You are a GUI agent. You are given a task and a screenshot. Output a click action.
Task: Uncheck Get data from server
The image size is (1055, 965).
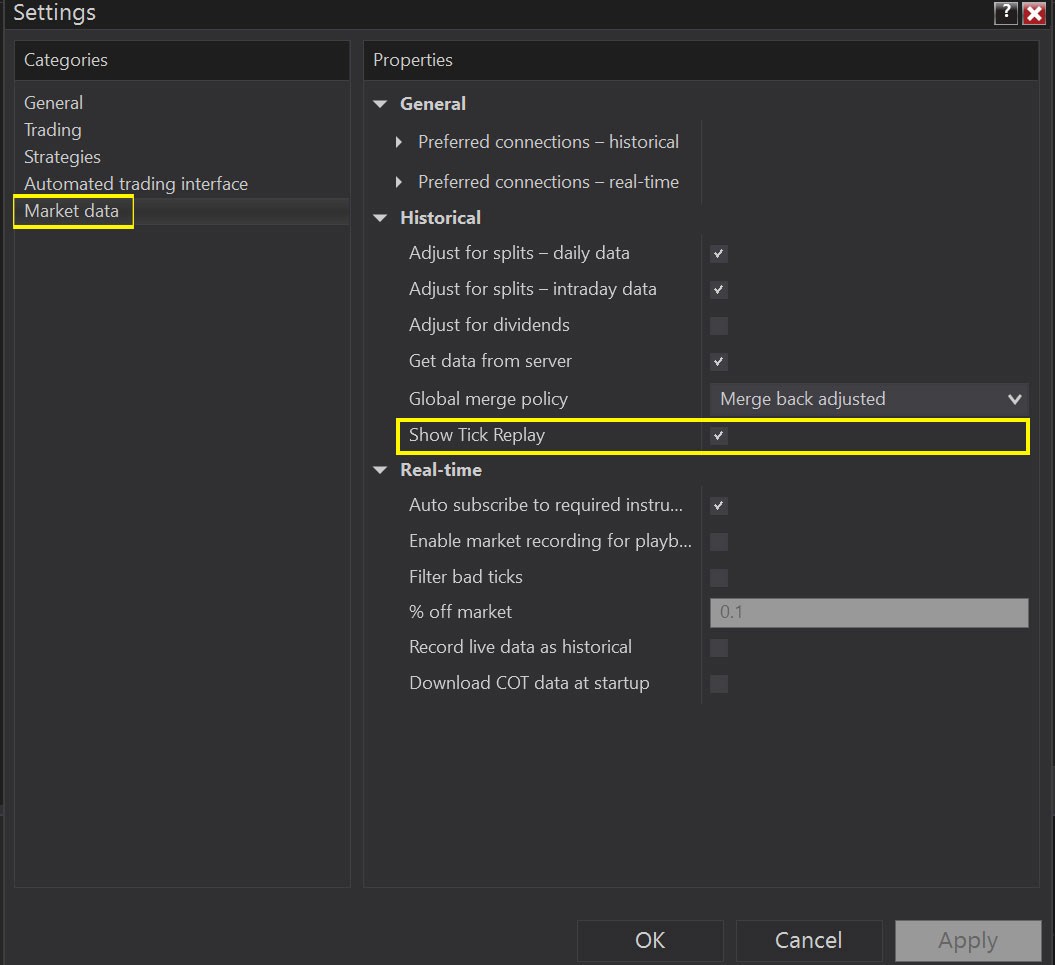pos(718,361)
